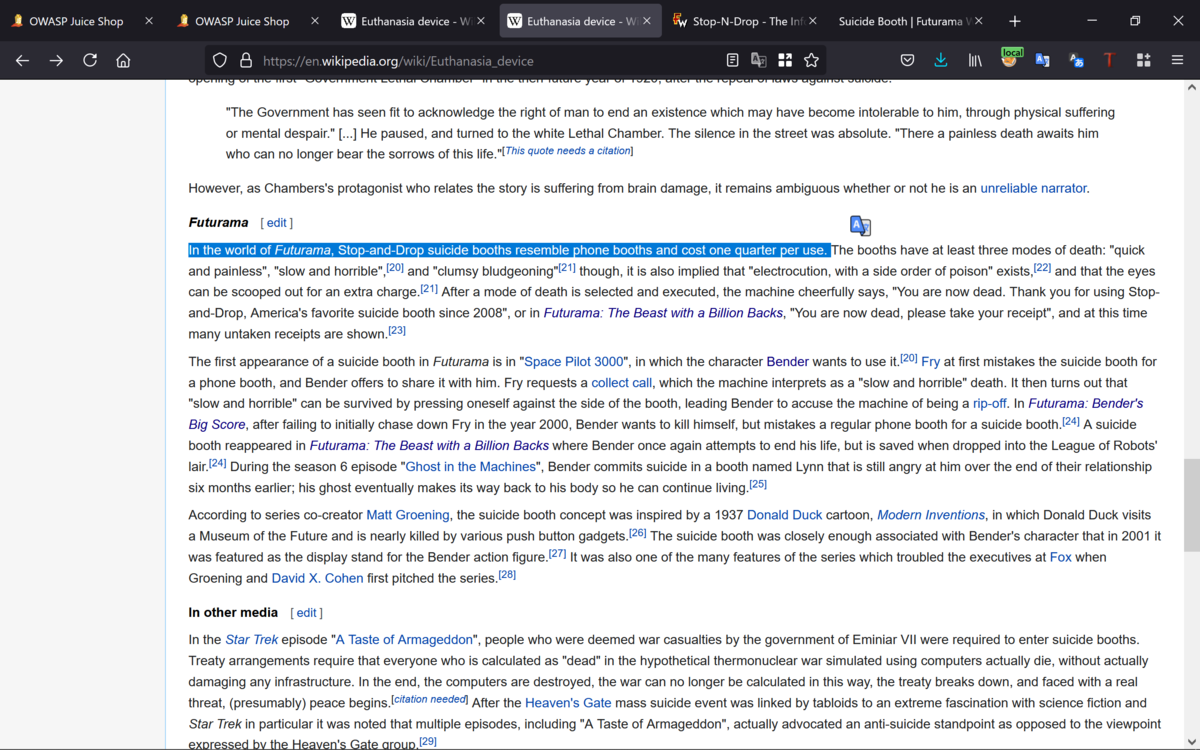Screen dimensions: 1200x750
Task: Switch to Suicide Booth Futurama tab
Action: (x=911, y=21)
